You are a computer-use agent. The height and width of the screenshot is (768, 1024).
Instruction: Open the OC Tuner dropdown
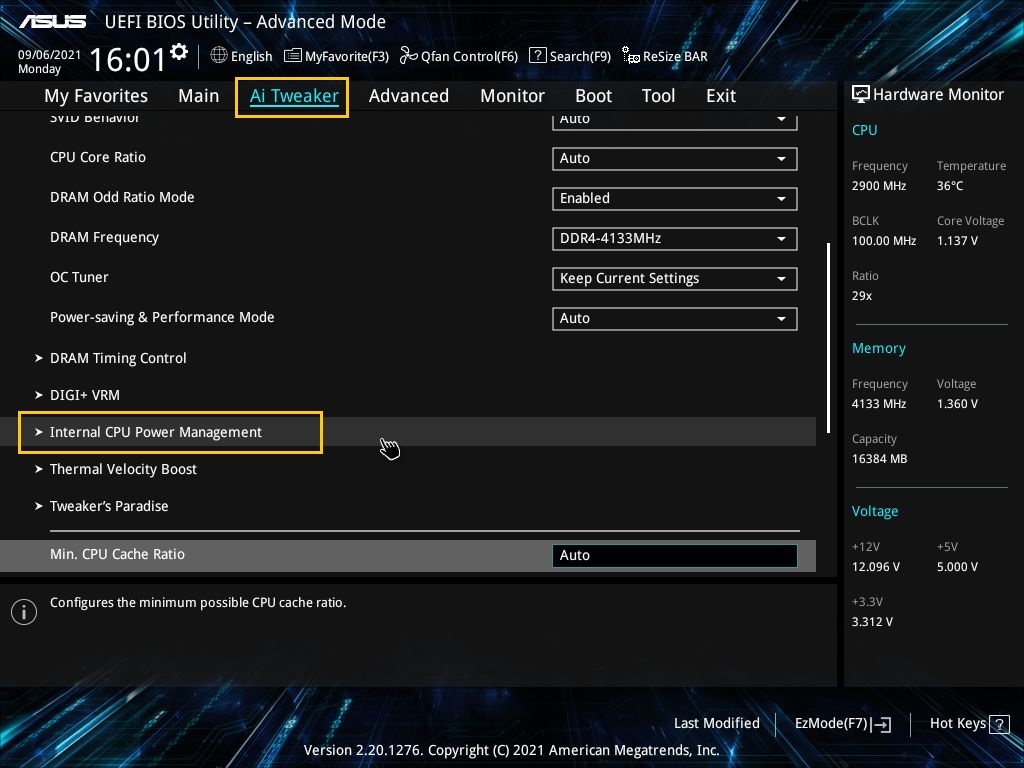point(675,279)
